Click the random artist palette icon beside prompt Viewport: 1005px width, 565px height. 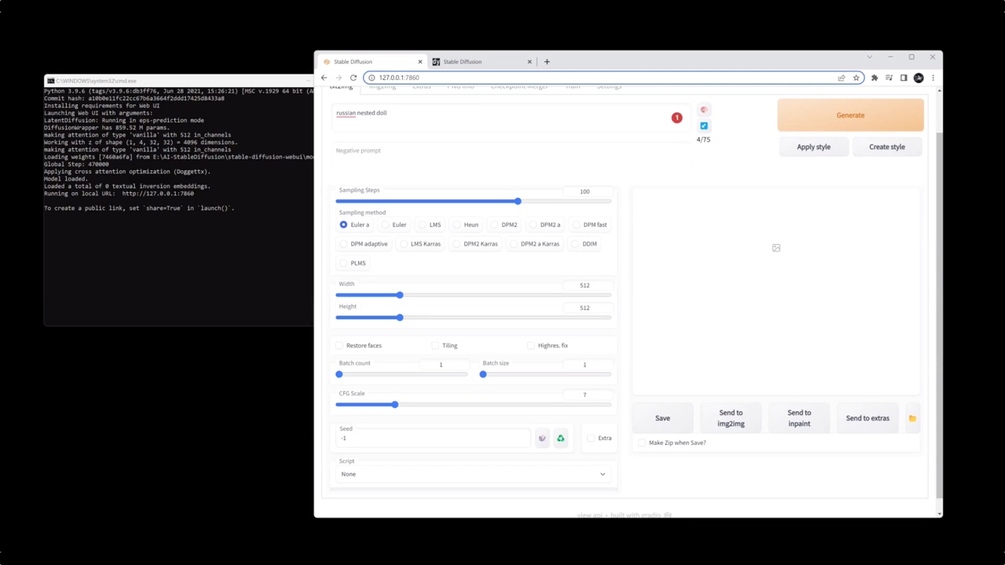(x=704, y=110)
